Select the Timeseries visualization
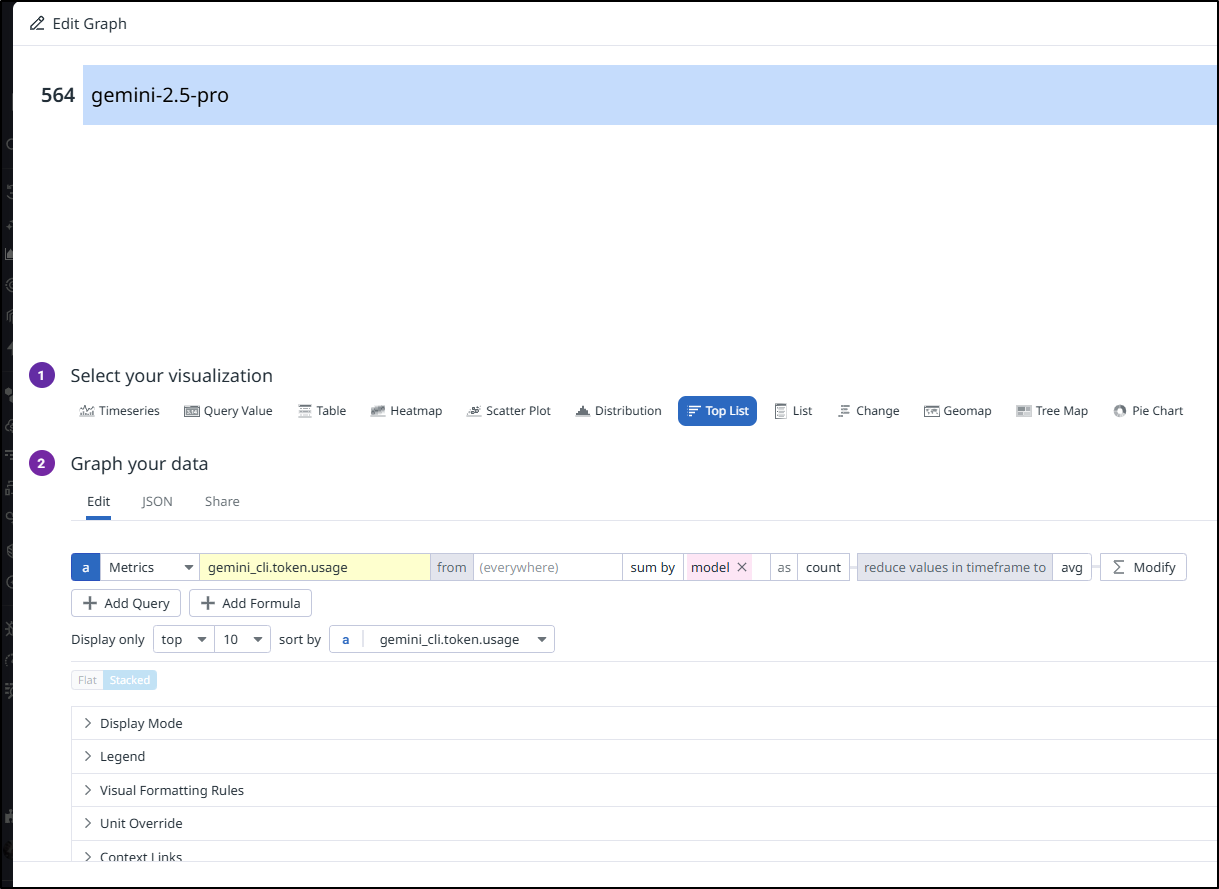Image resolution: width=1219 pixels, height=889 pixels. point(119,411)
